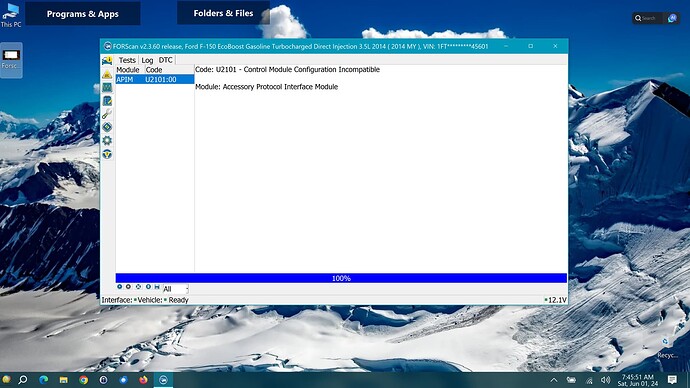Click the reset DTC button in bottom toolbar

138,287
